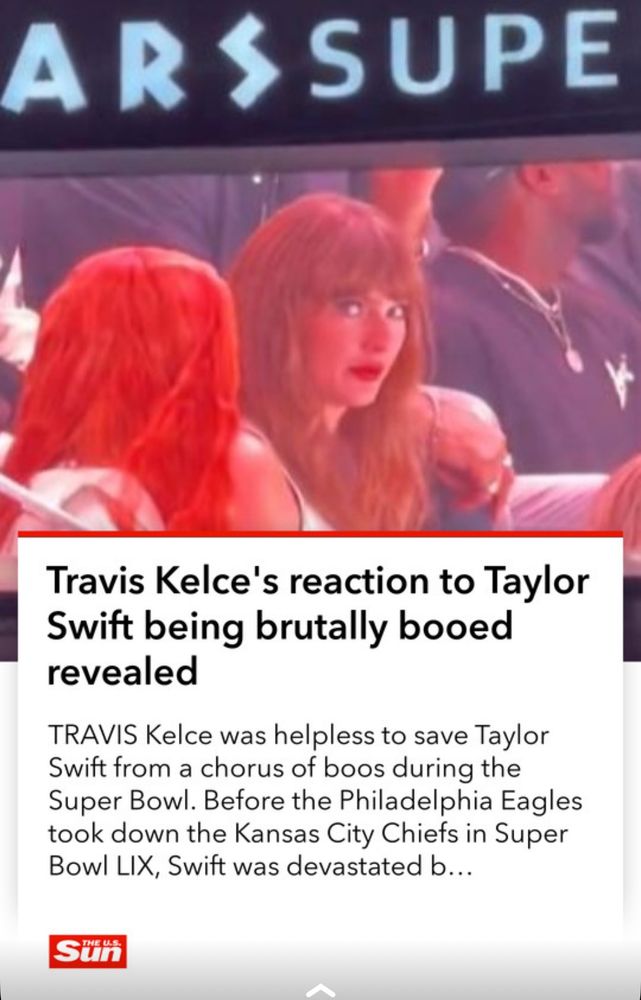Tap the capitalized word TRAVIS starting summary
641x1000 pixels.
[92, 735]
